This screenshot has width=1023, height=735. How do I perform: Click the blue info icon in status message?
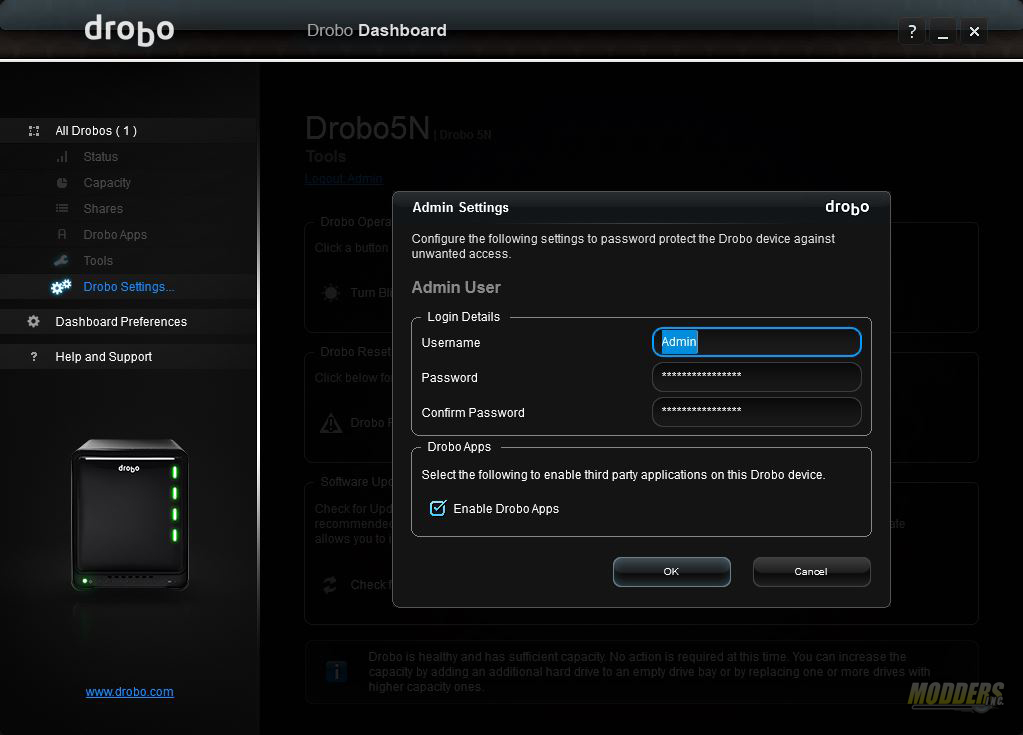tap(336, 671)
